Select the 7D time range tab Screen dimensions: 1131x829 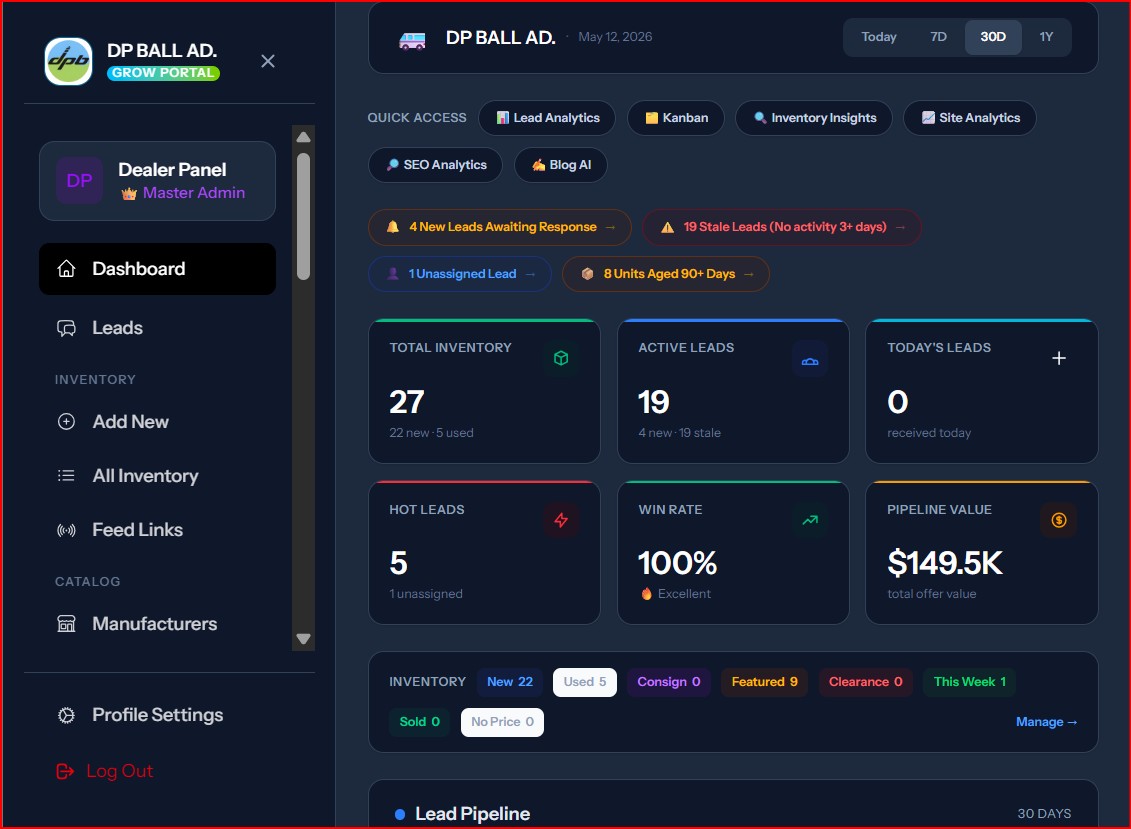pos(938,37)
